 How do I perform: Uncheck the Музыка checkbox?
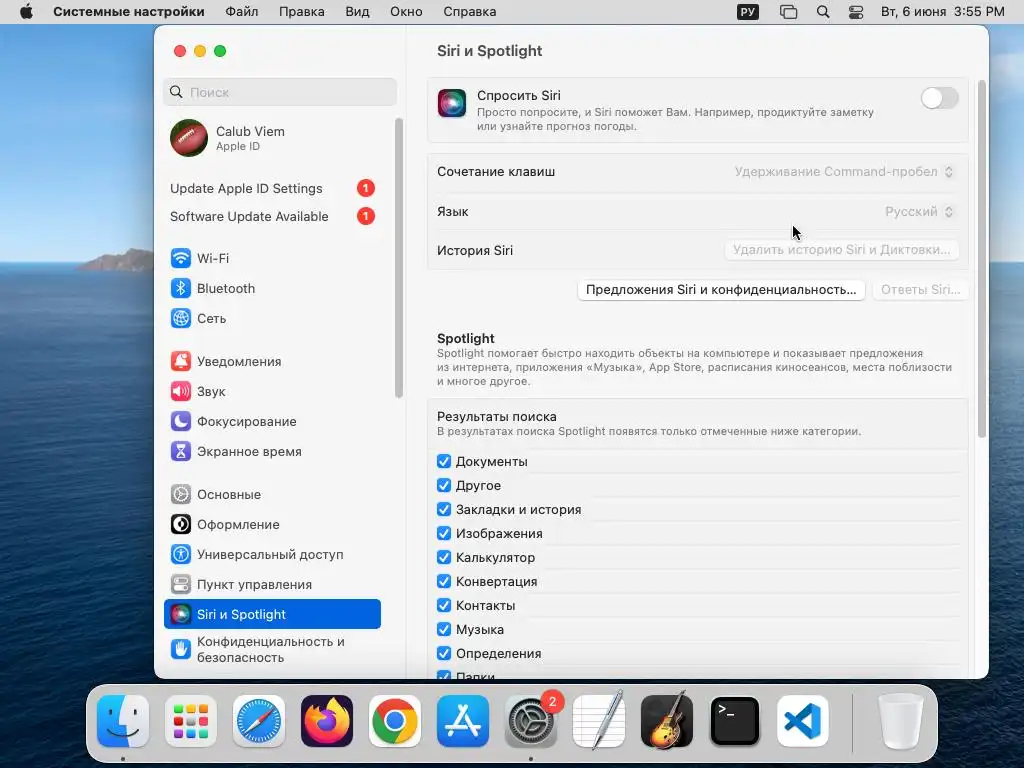[x=444, y=629]
